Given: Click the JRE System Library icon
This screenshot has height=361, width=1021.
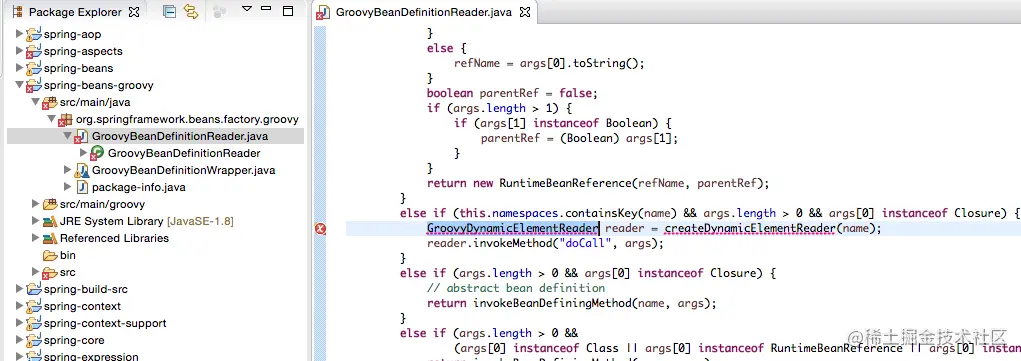Looking at the screenshot, I should tap(49, 222).
